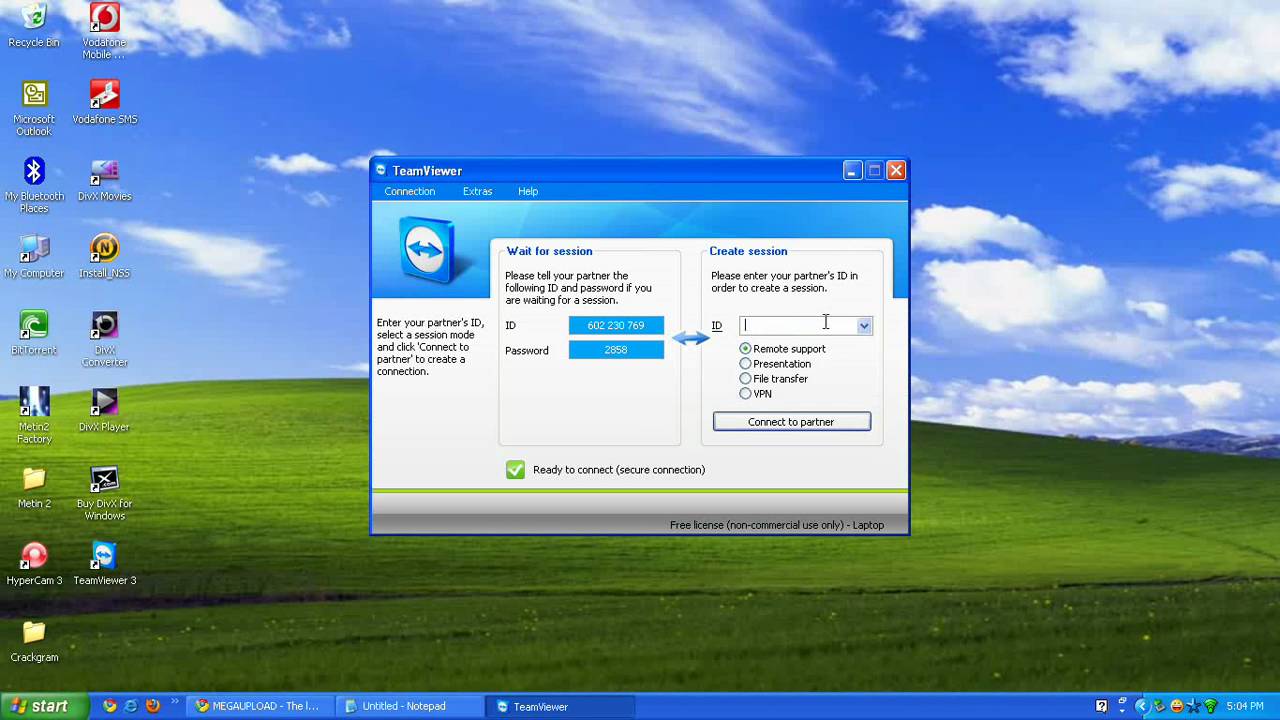1280x720 pixels.
Task: Open the Connection menu
Action: pos(409,191)
